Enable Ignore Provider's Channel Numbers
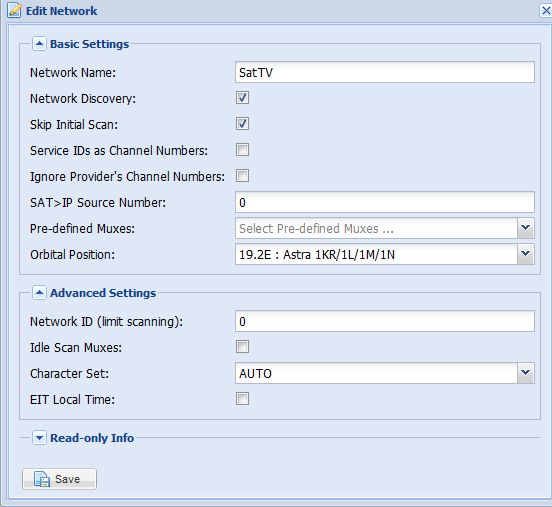552x507 pixels. (x=242, y=176)
